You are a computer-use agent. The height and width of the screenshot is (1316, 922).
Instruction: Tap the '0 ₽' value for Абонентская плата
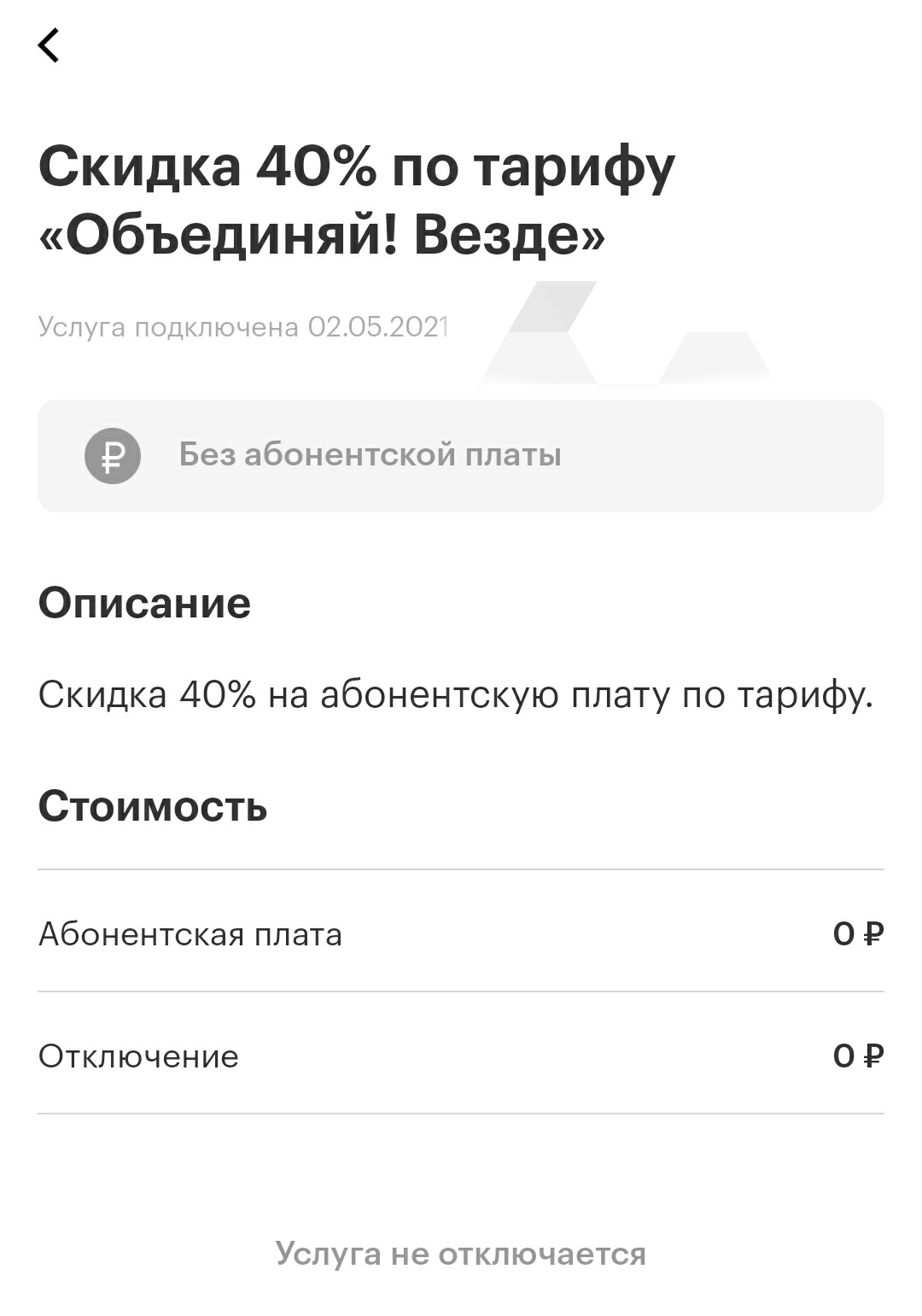coord(858,934)
